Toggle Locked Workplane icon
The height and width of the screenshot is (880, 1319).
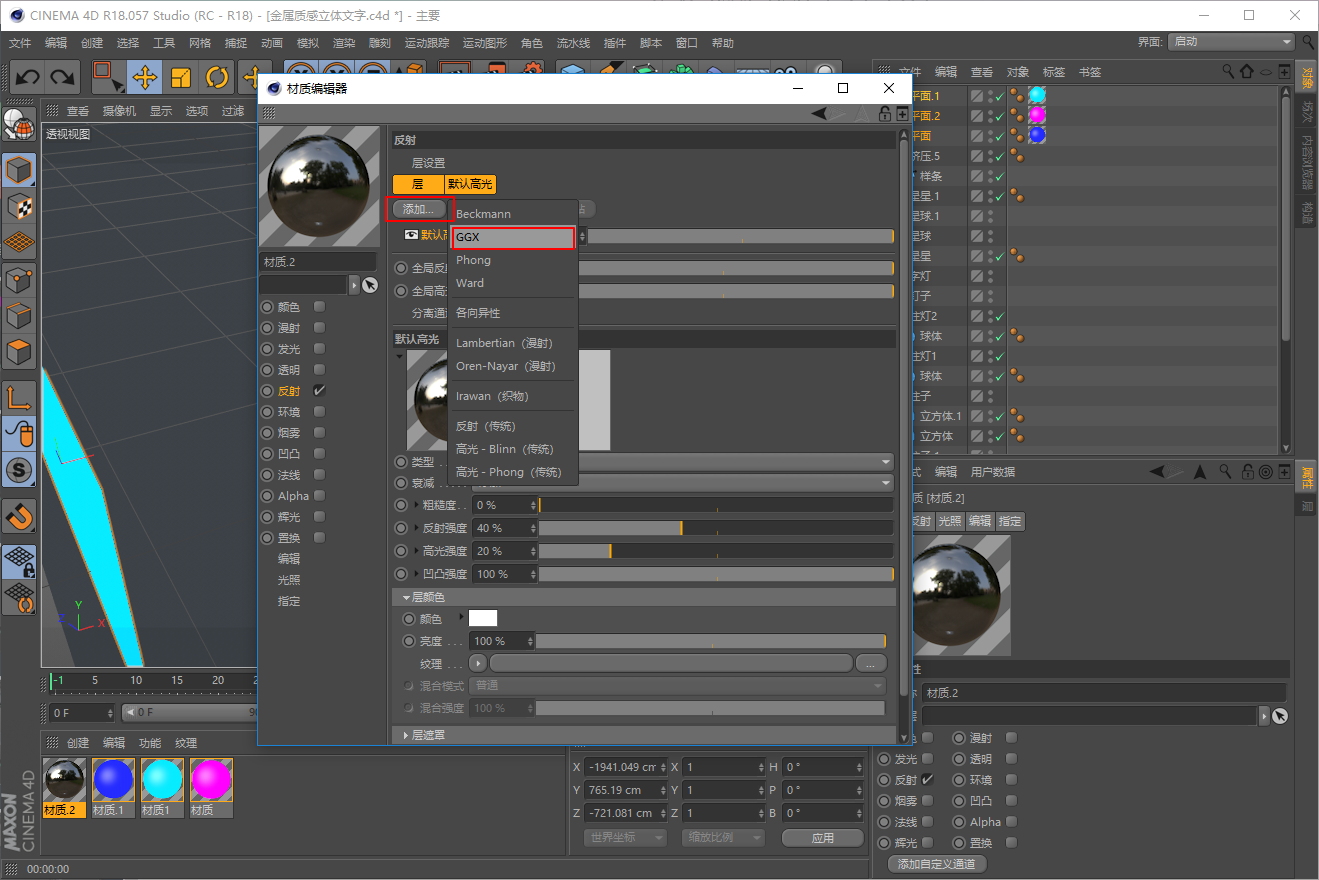[20, 561]
